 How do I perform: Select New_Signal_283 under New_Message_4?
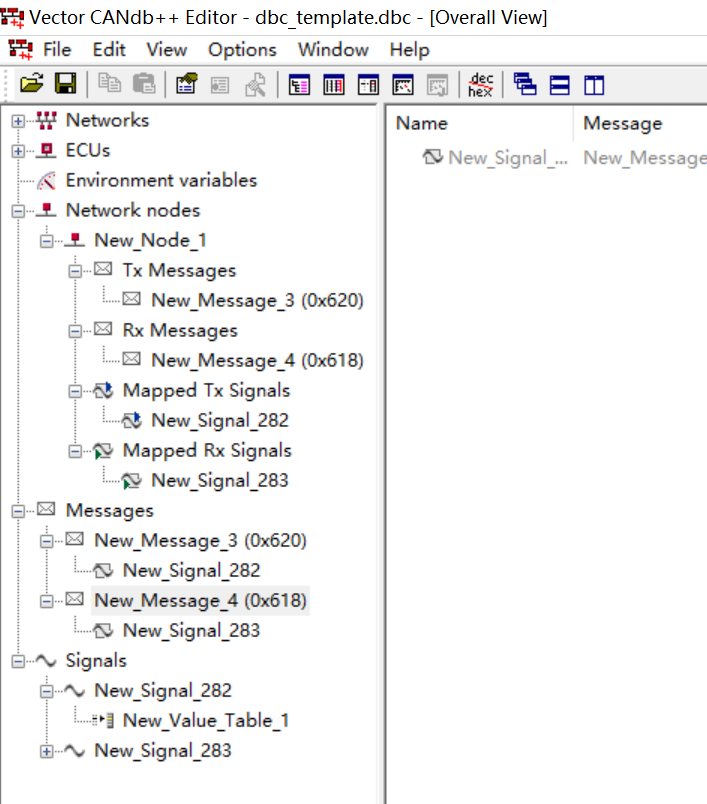[191, 631]
